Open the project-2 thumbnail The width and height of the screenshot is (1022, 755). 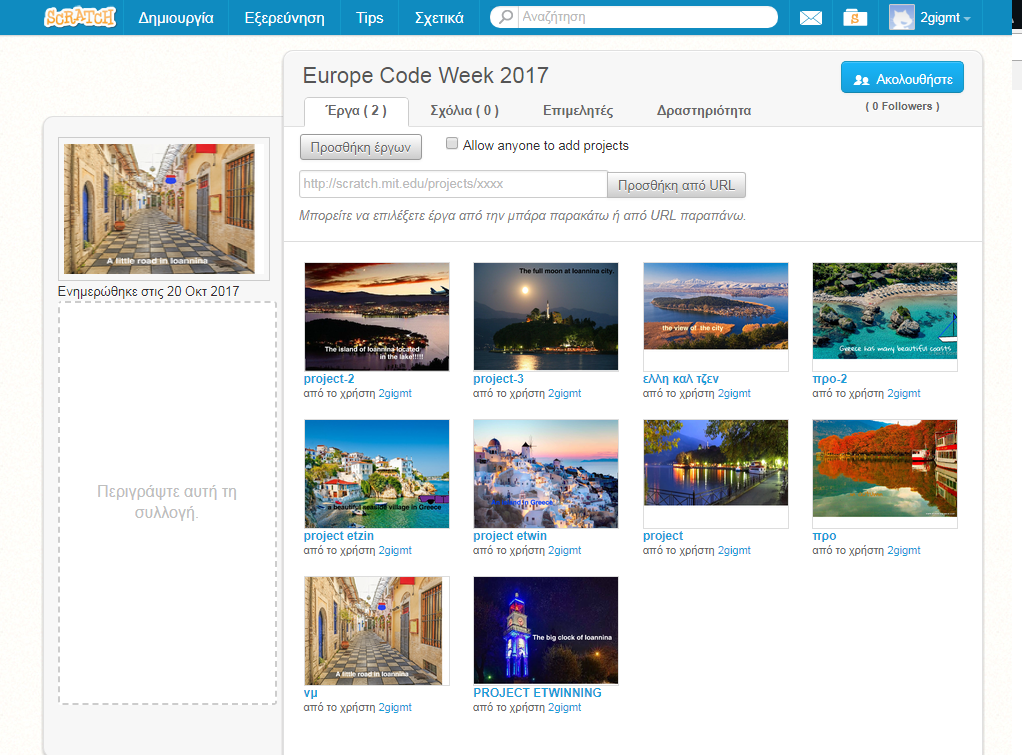tap(377, 317)
